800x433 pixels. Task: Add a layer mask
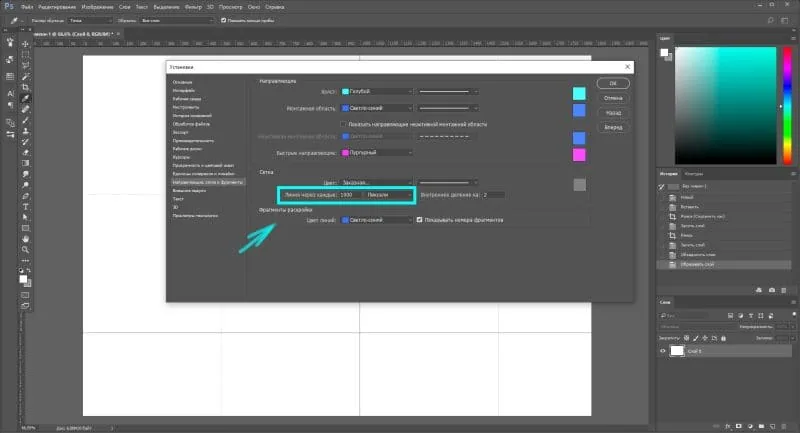click(x=738, y=426)
